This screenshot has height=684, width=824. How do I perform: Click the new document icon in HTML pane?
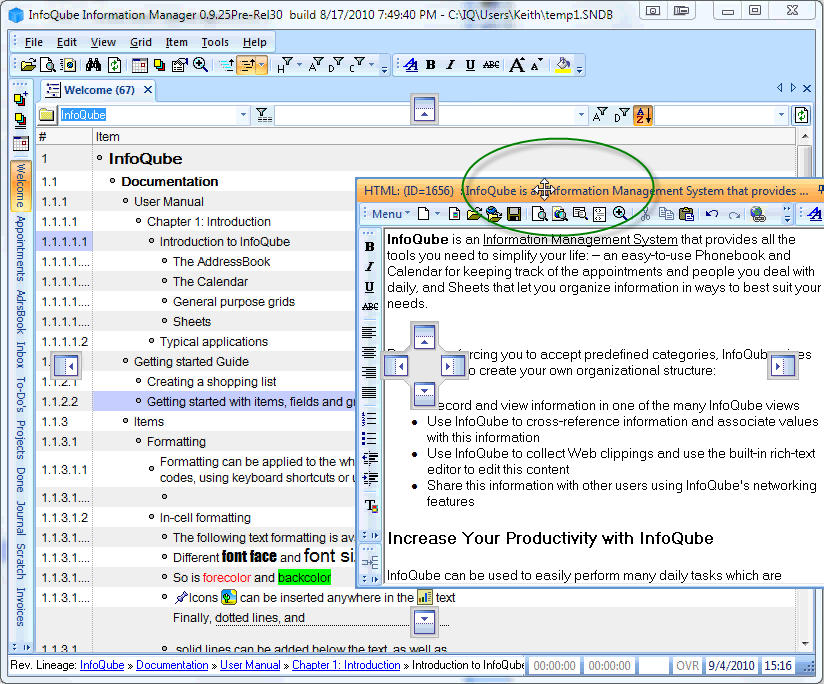[423, 214]
